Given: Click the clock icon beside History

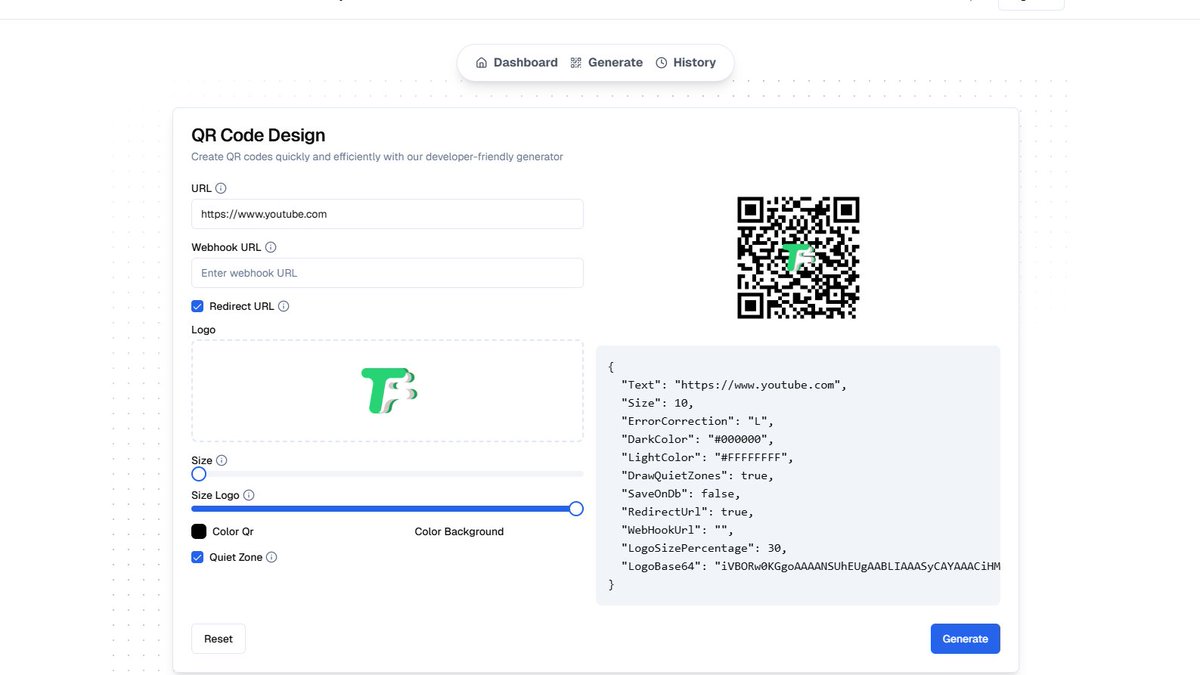Looking at the screenshot, I should pyautogui.click(x=661, y=63).
